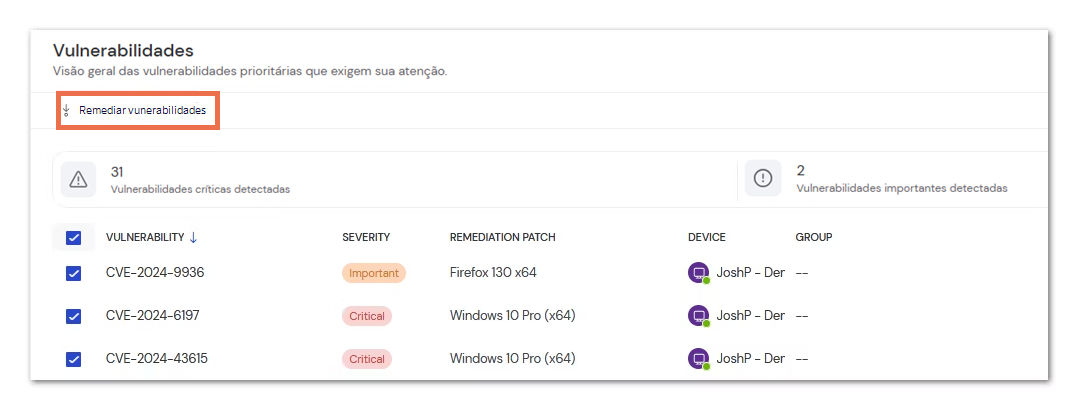Click the remediate arrow icon

pyautogui.click(x=66, y=110)
